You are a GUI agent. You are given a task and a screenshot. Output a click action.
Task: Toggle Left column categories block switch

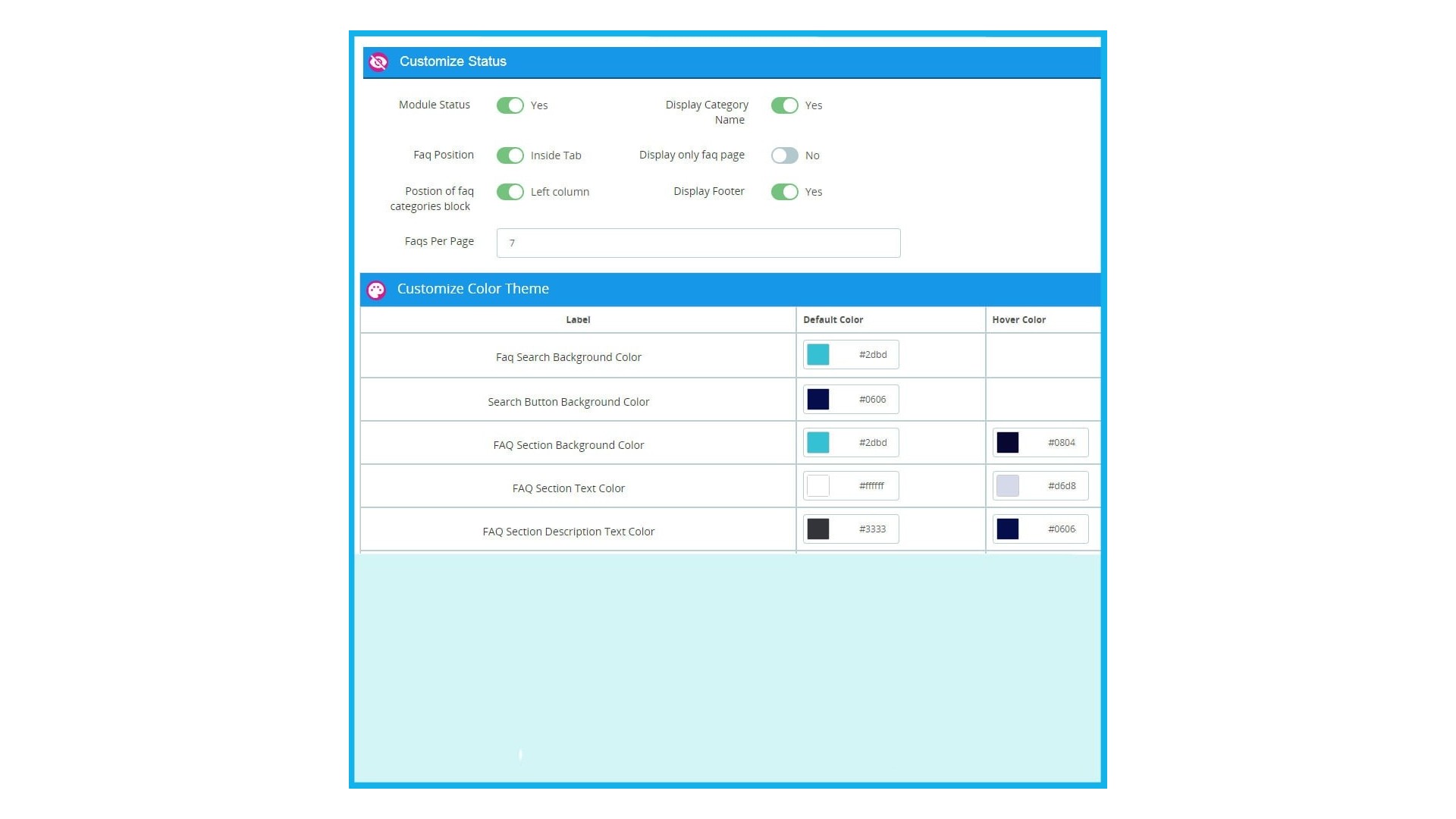click(510, 192)
